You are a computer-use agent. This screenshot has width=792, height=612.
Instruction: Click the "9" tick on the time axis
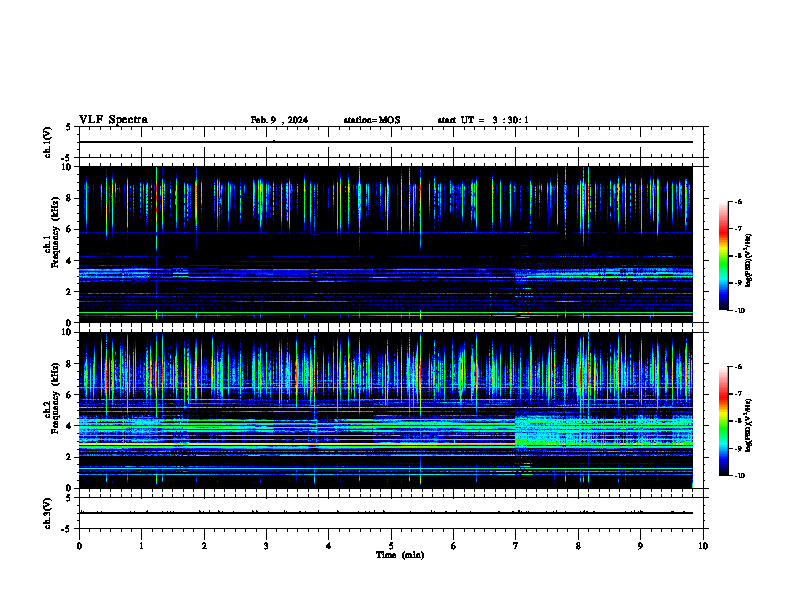coord(640,546)
